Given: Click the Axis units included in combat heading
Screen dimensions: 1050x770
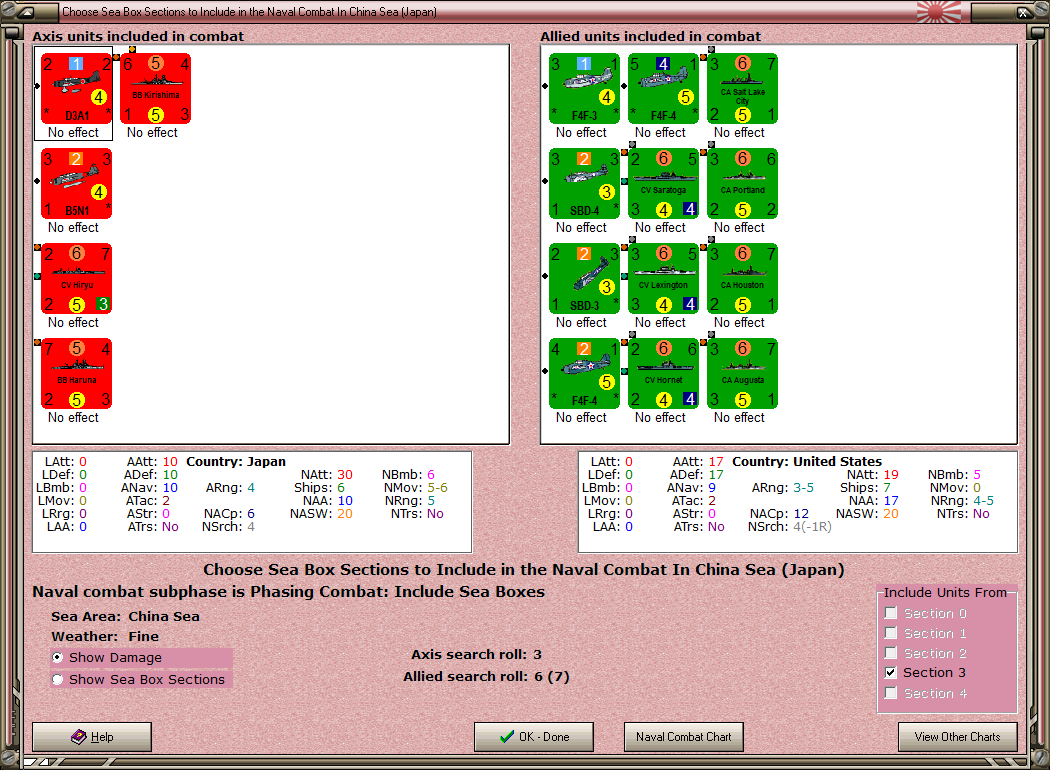Looking at the screenshot, I should tap(138, 36).
